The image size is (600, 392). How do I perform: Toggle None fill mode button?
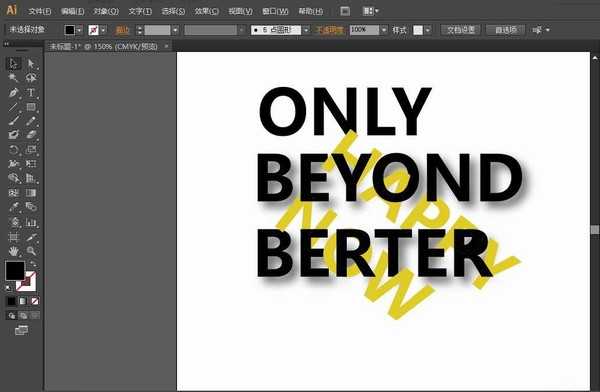tap(35, 301)
